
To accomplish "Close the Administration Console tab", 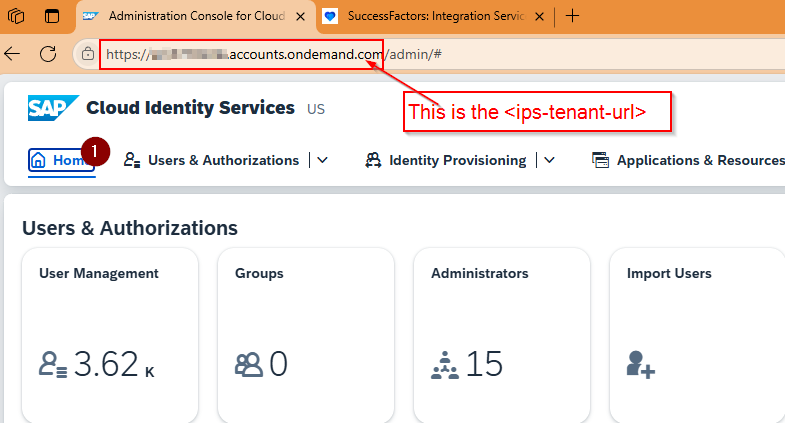I will click(x=300, y=17).
